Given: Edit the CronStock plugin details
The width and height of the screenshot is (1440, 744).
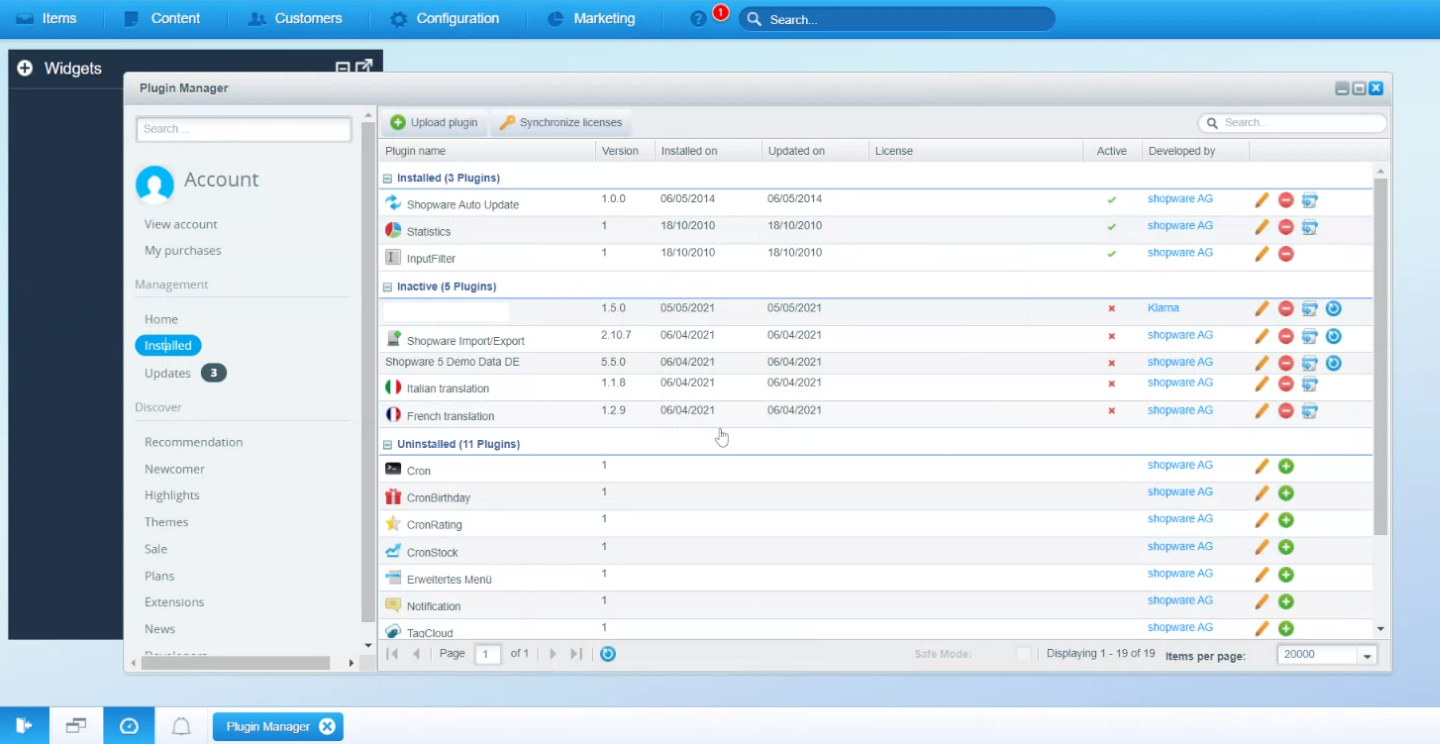Looking at the screenshot, I should (1262, 547).
